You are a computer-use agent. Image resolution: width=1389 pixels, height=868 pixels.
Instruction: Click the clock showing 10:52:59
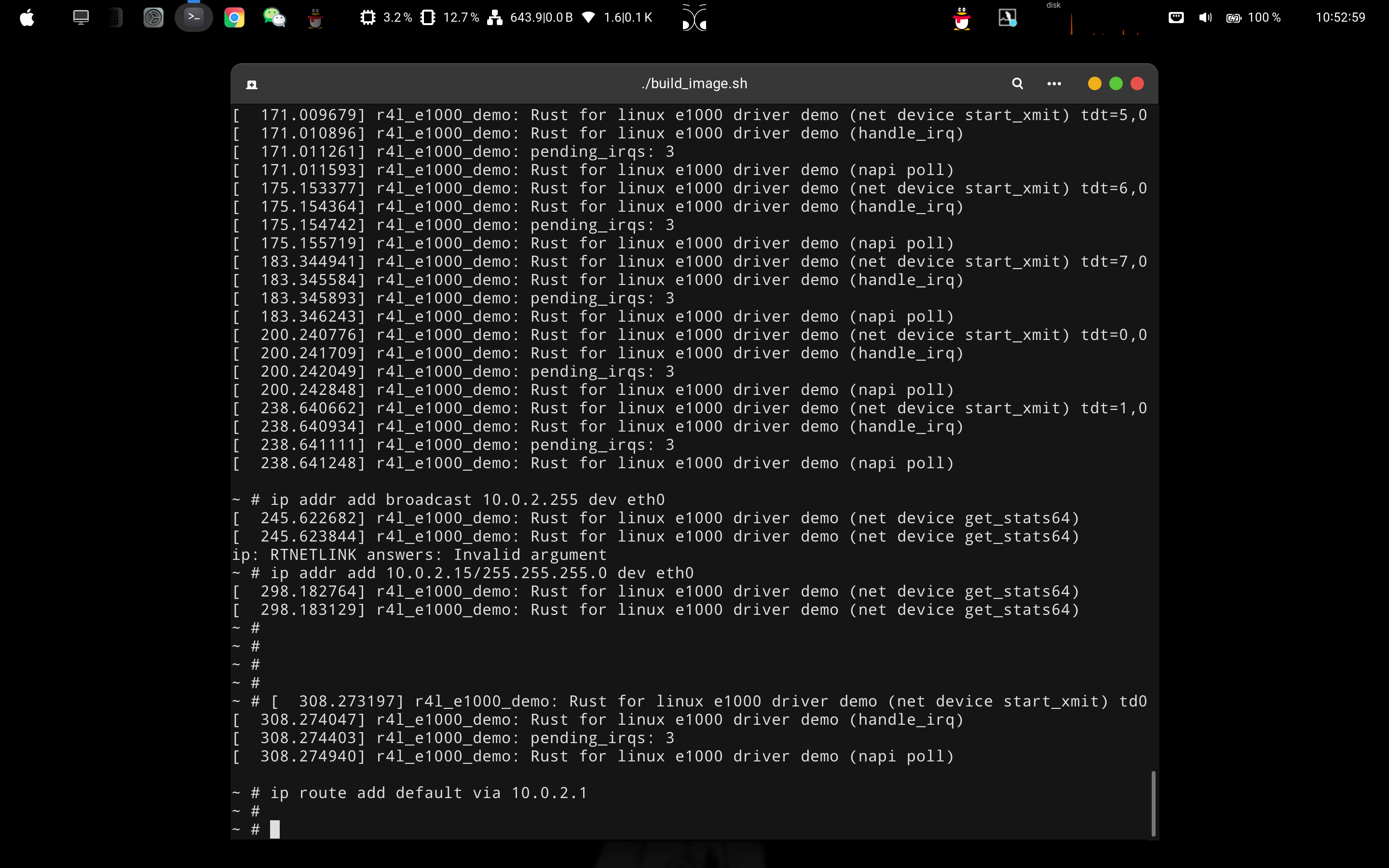[1340, 18]
